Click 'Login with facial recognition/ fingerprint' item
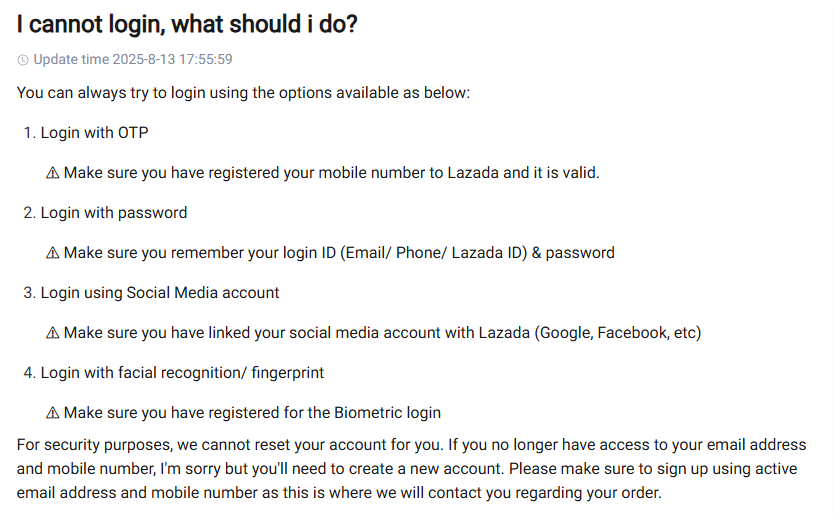Viewport: 834px width, 515px height. pos(181,372)
